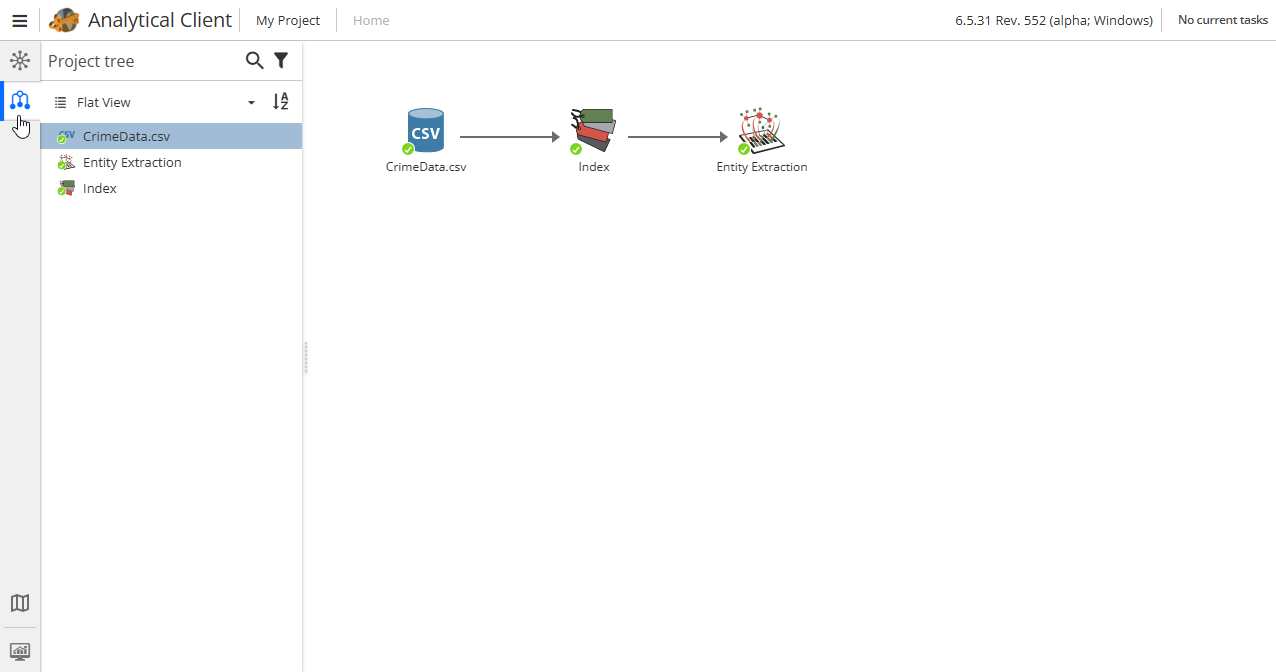This screenshot has width=1276, height=672.
Task: Click the version label 6.5.31 Rev. 552
Action: tap(1053, 20)
